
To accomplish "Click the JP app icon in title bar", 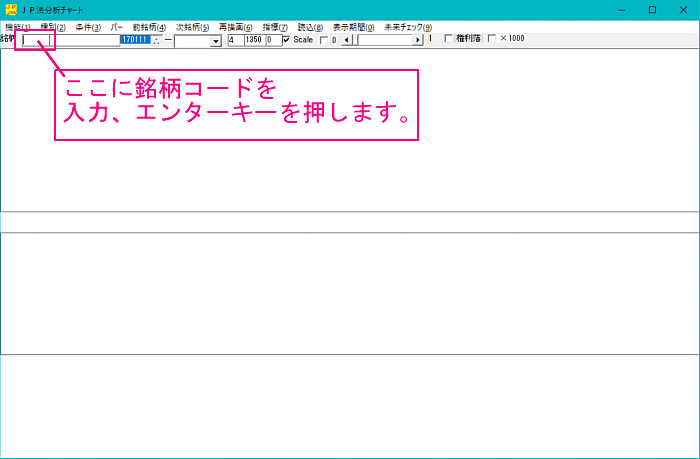I will (x=11, y=10).
